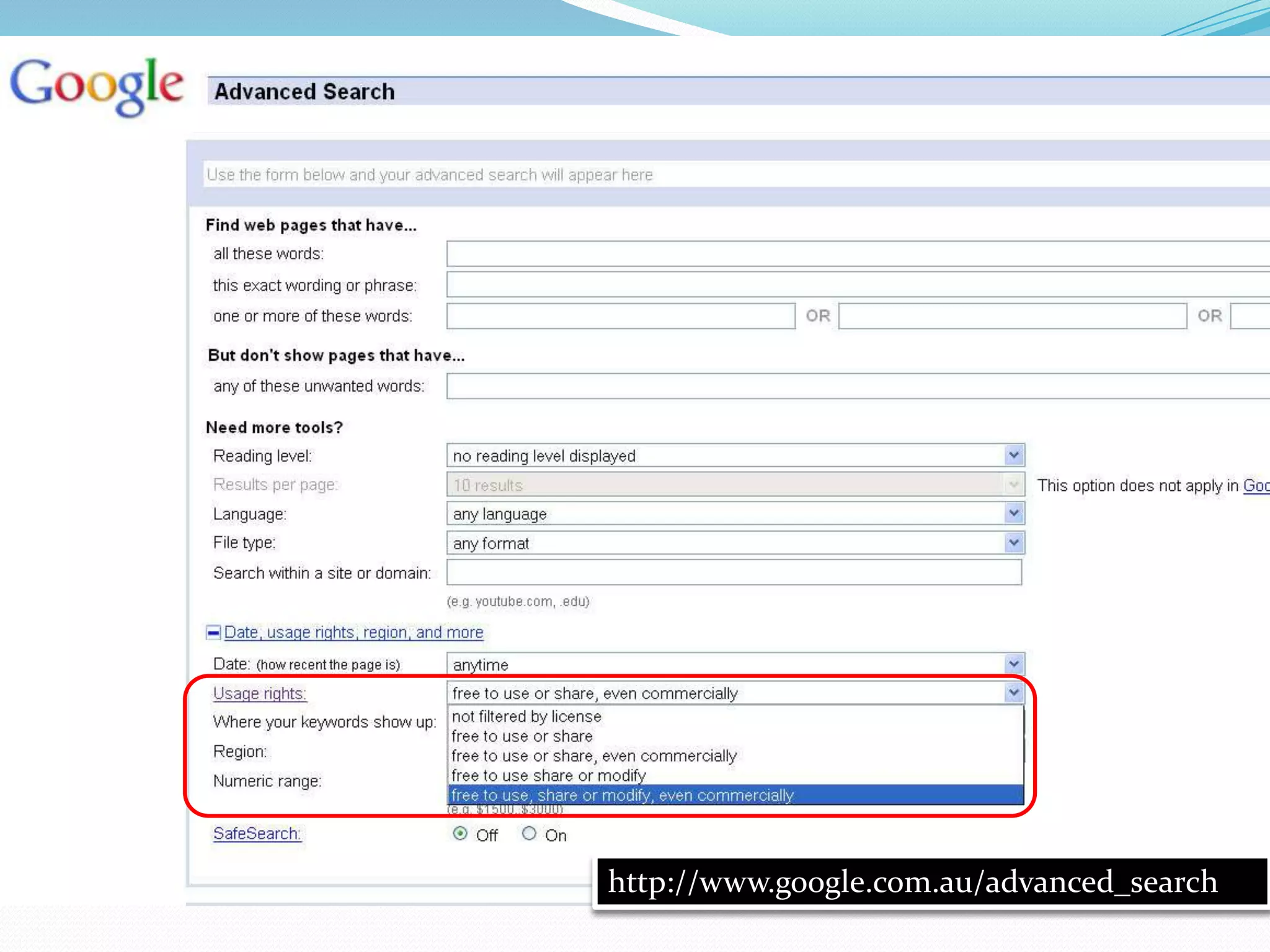
Task: Click the 'Reading level:' label
Action: click(x=262, y=456)
